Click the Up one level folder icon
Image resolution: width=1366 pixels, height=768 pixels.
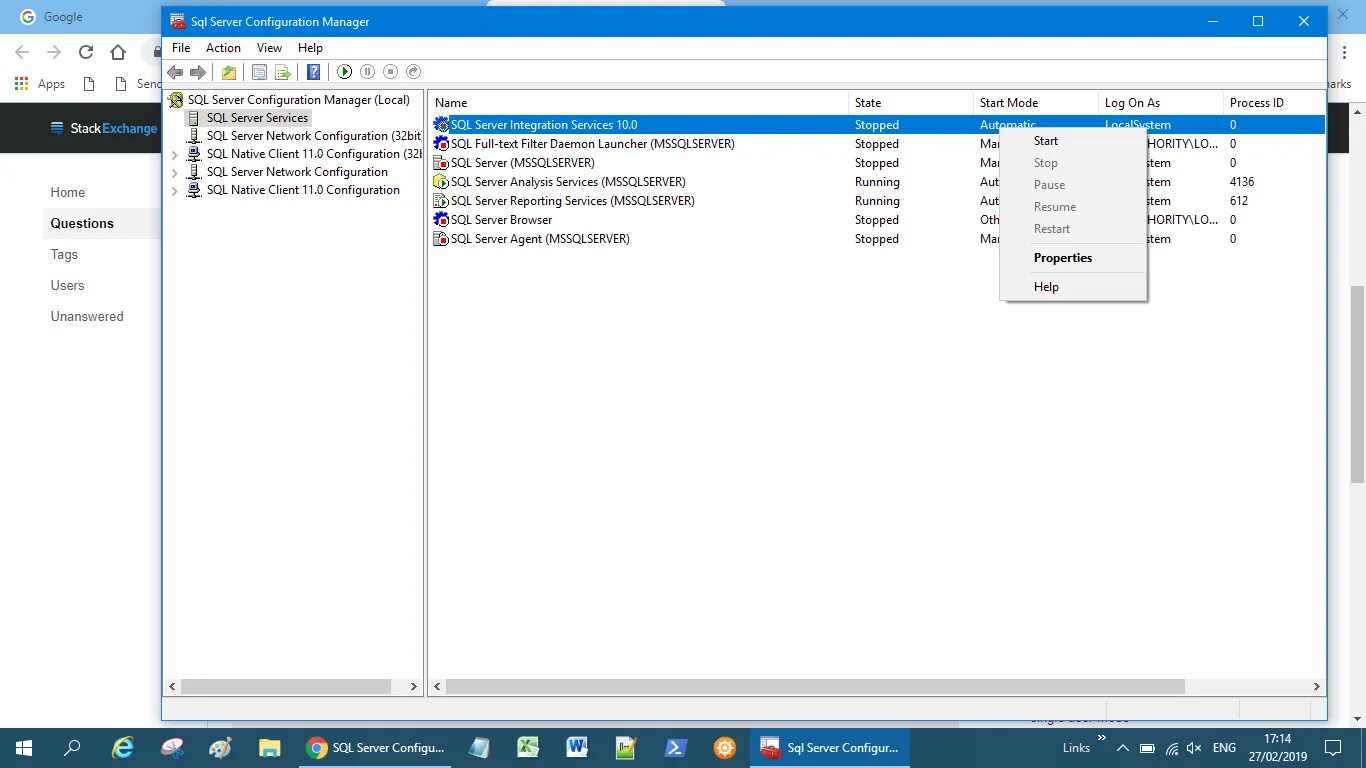229,72
